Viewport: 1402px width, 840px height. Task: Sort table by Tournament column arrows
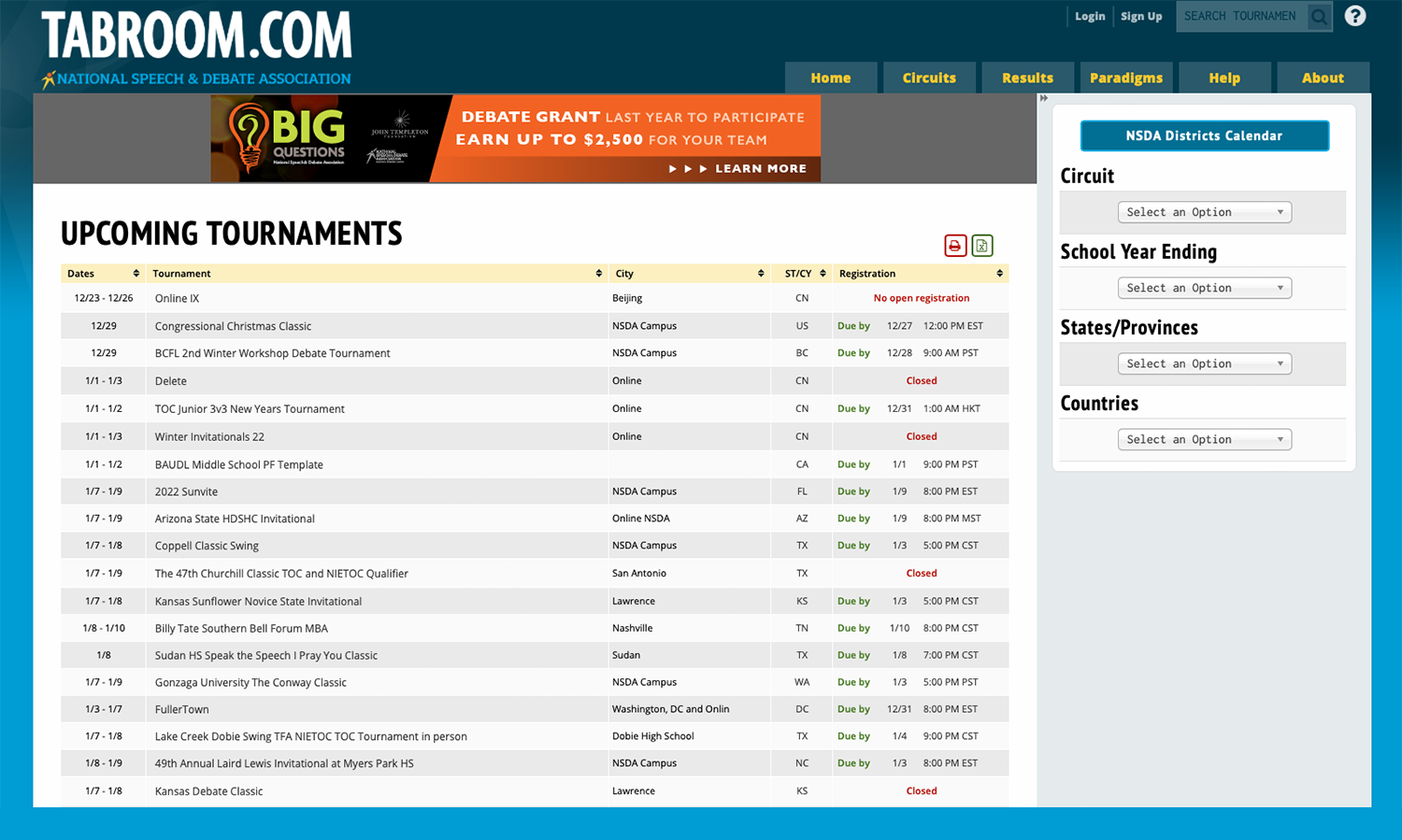[599, 274]
